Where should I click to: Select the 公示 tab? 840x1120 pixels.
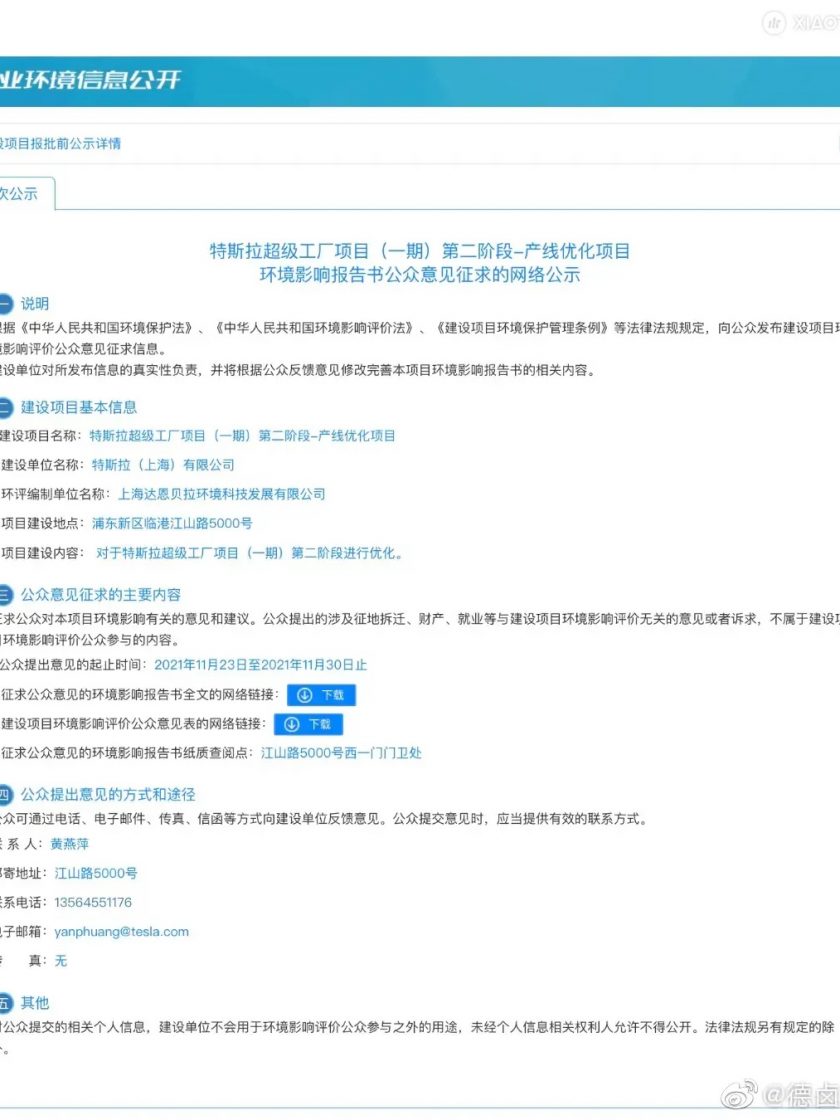24,194
